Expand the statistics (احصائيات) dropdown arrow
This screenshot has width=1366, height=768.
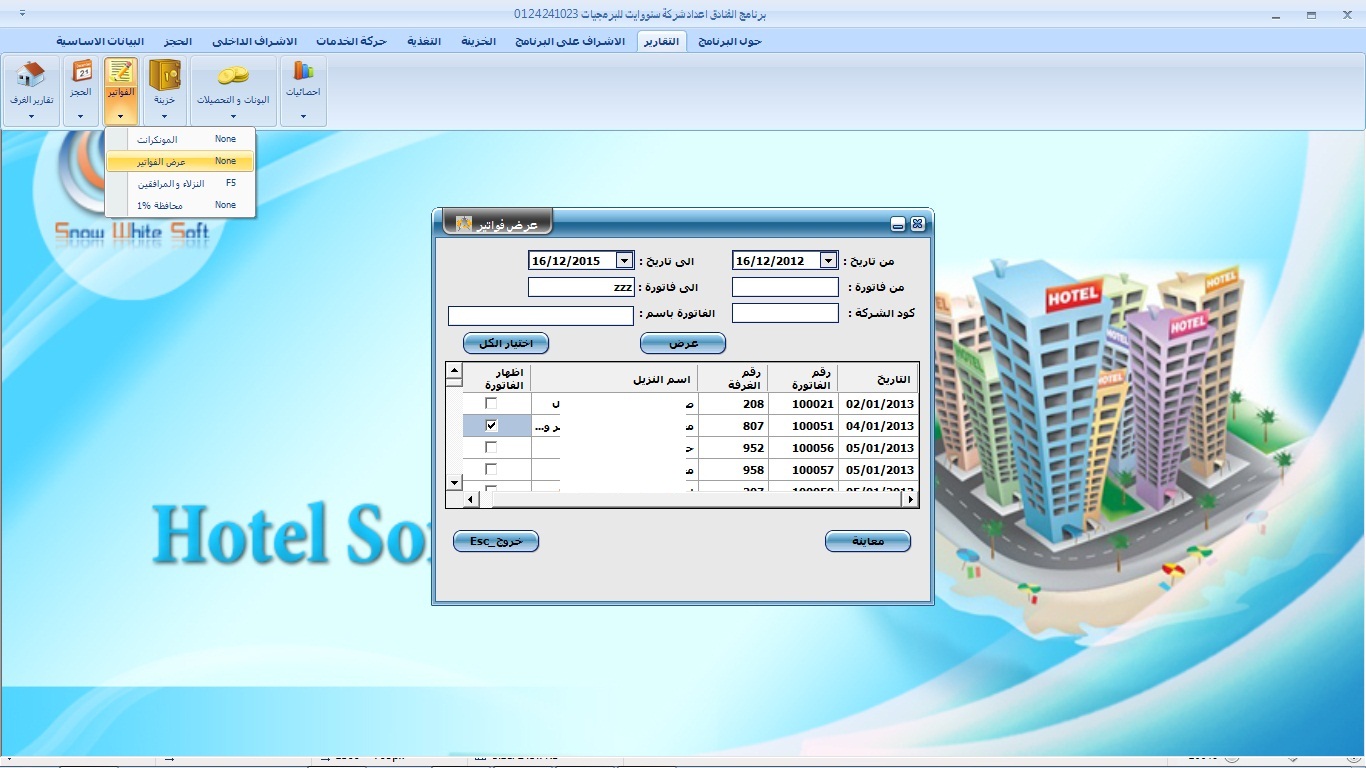tap(303, 116)
